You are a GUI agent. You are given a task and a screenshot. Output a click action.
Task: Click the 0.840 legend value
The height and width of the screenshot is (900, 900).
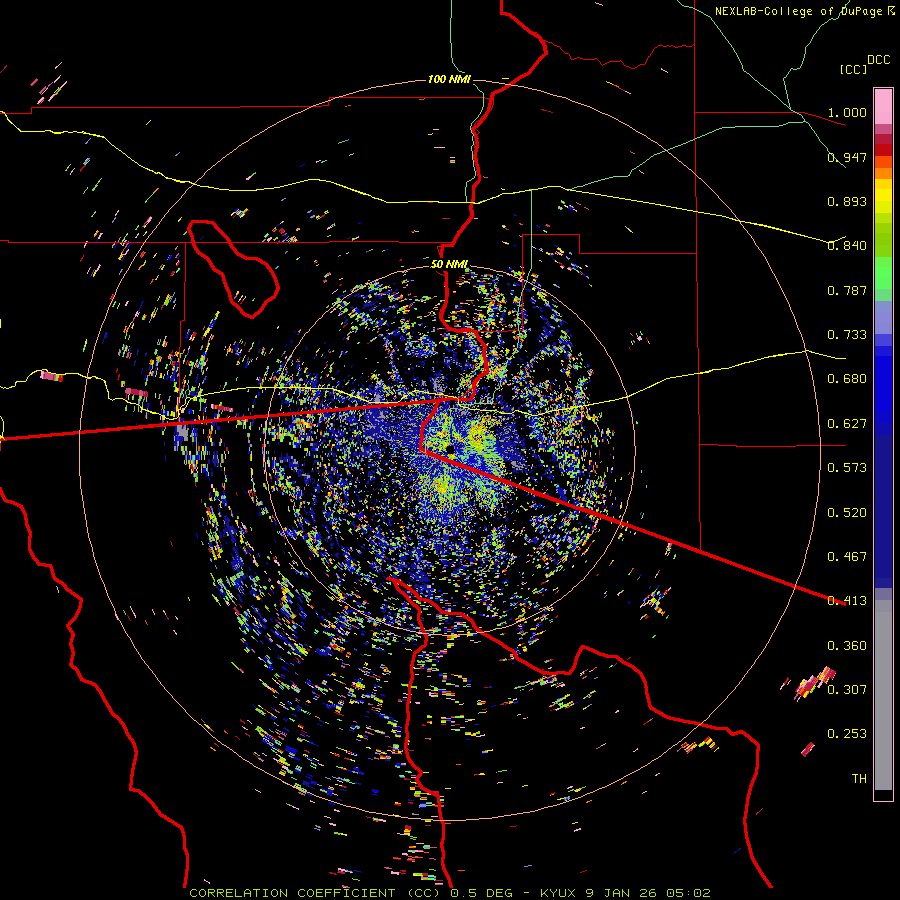tap(847, 246)
